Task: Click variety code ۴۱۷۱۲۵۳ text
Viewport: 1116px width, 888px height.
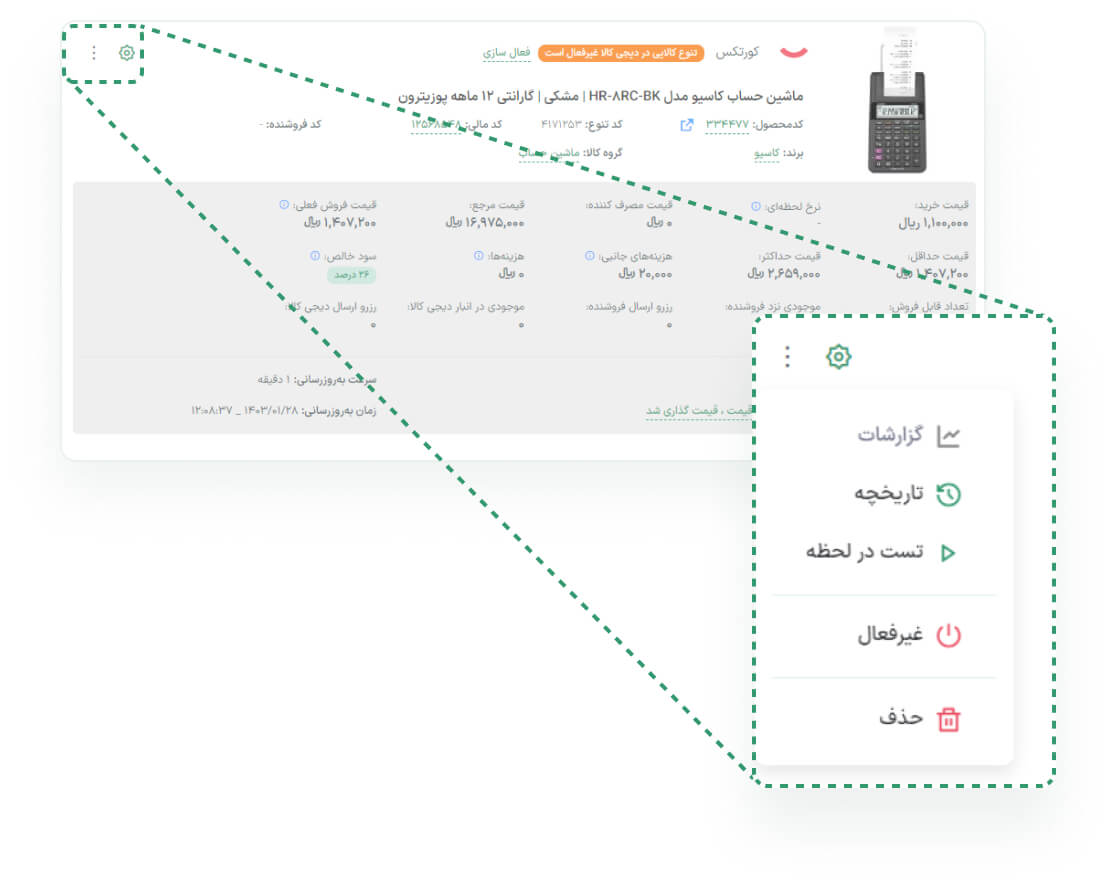Action: coord(562,125)
